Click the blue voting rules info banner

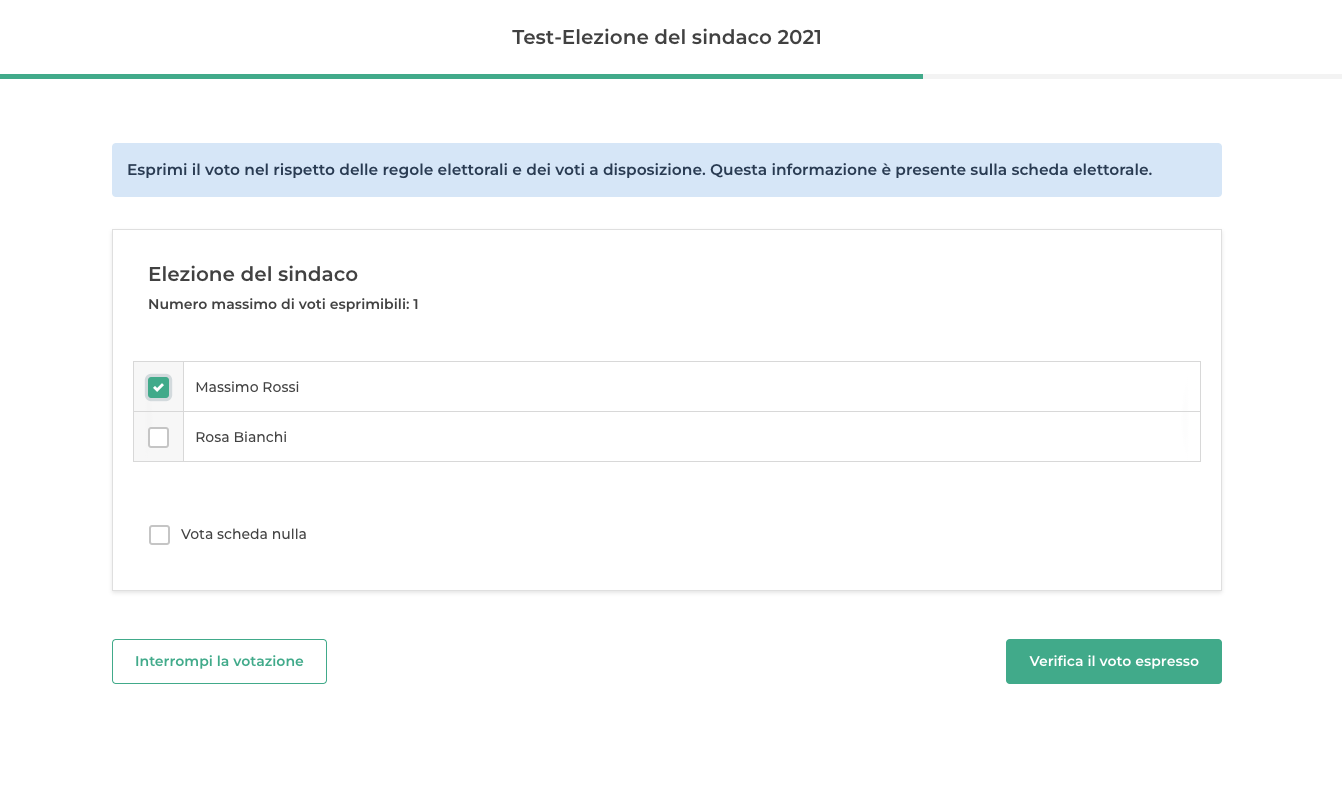click(x=666, y=170)
